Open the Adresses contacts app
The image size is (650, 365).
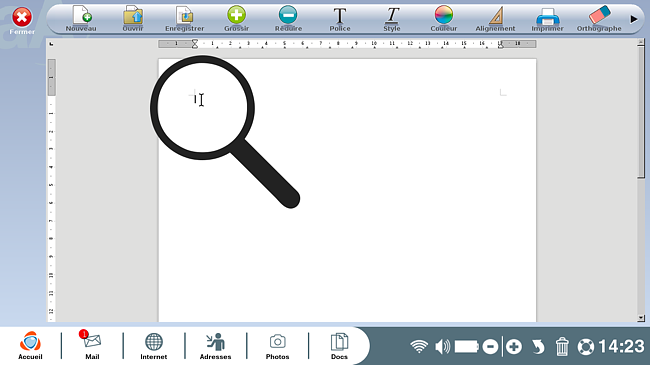click(216, 346)
